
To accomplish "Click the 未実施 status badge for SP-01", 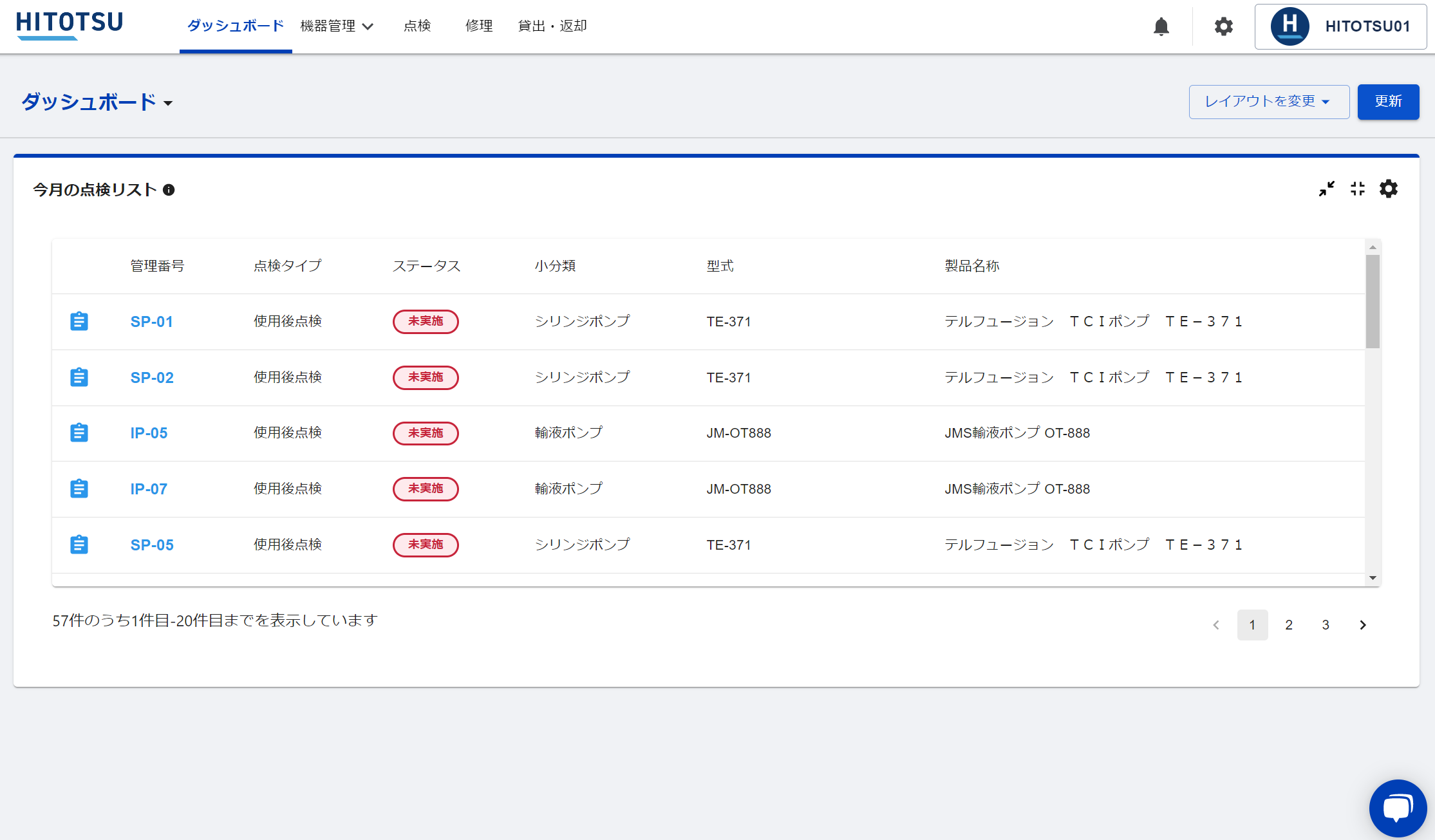I will 426,321.
